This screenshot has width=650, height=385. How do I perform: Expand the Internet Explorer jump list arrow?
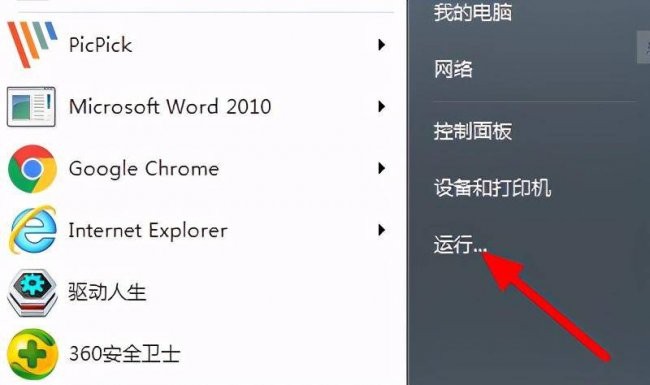point(381,230)
